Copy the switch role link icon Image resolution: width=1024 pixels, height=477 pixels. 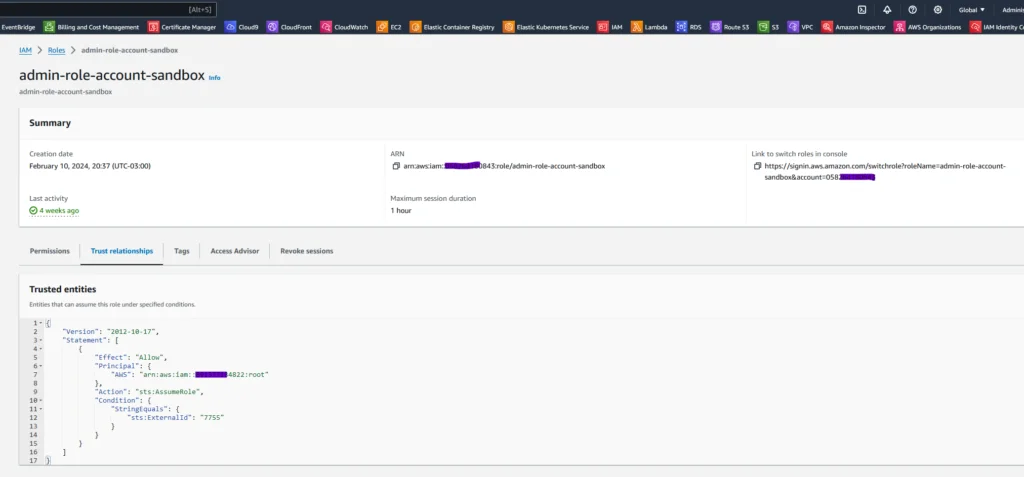tap(758, 166)
